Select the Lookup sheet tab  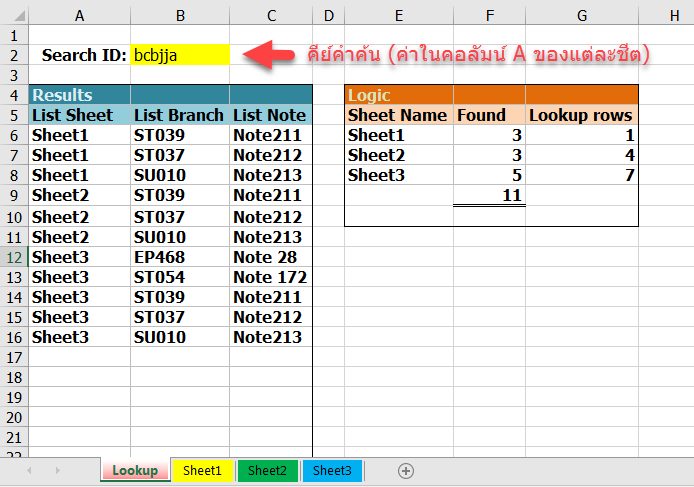click(135, 470)
